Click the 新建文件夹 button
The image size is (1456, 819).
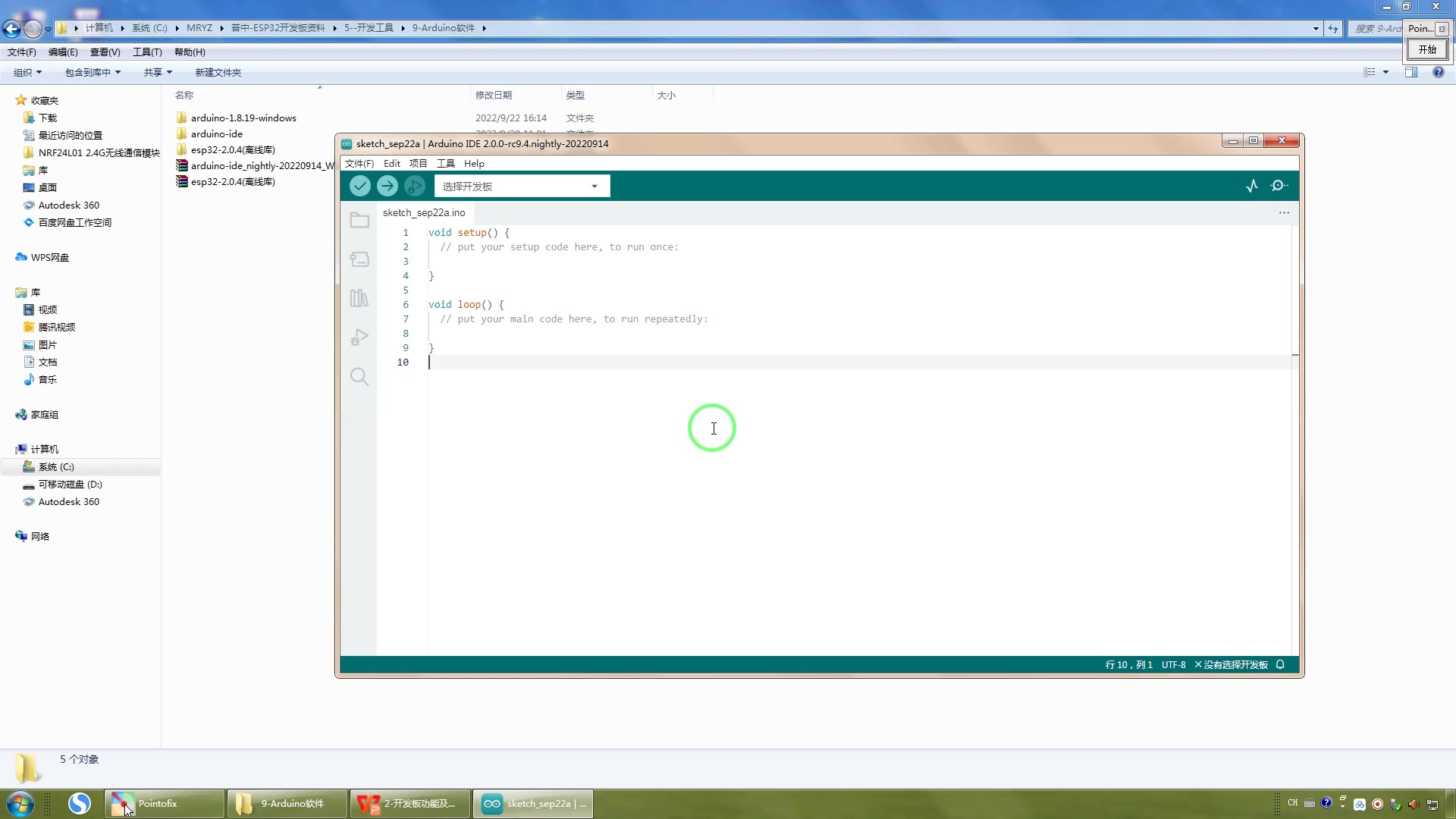click(x=218, y=73)
